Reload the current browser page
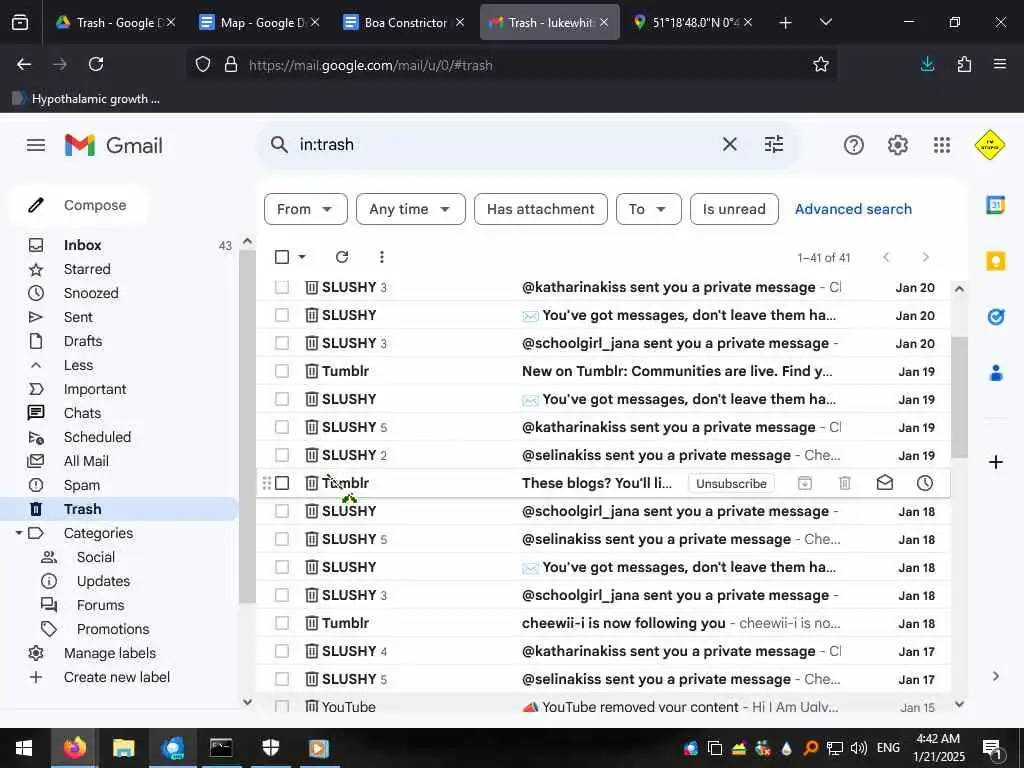The height and width of the screenshot is (768, 1024). click(96, 64)
